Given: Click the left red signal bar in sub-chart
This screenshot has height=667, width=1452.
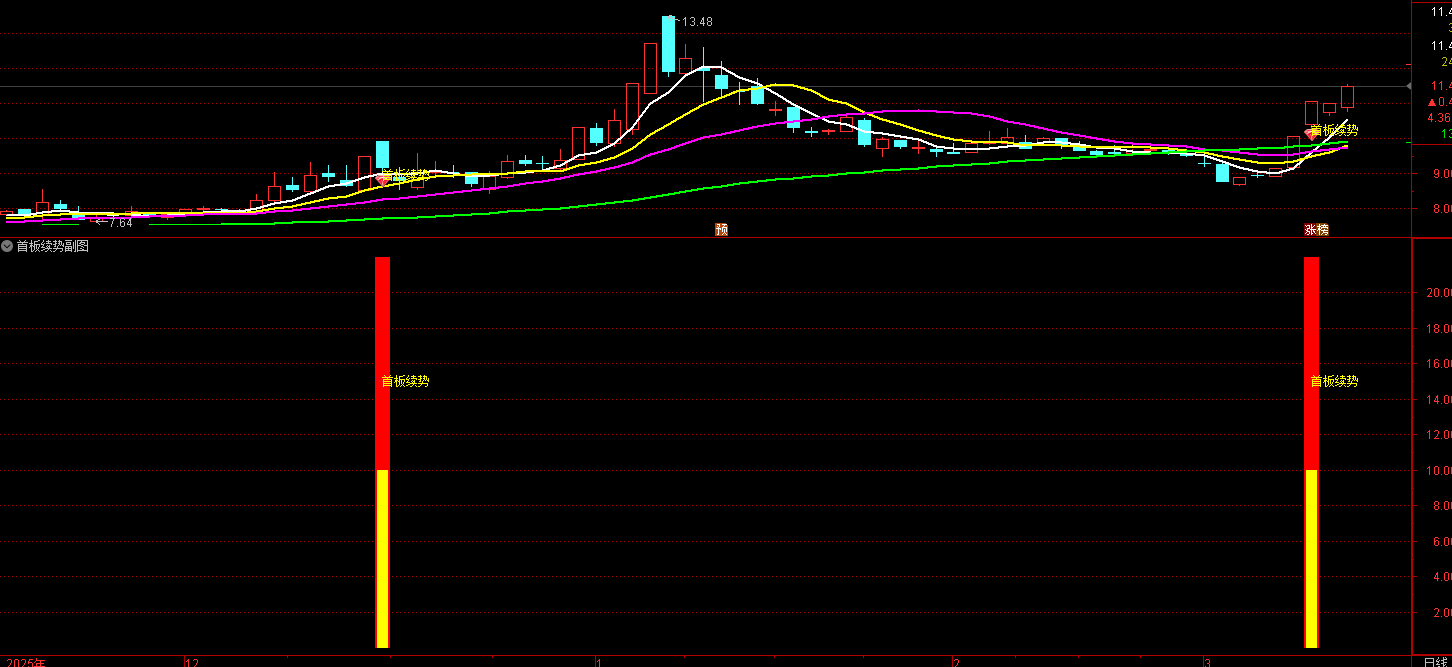Looking at the screenshot, I should coord(382,363).
